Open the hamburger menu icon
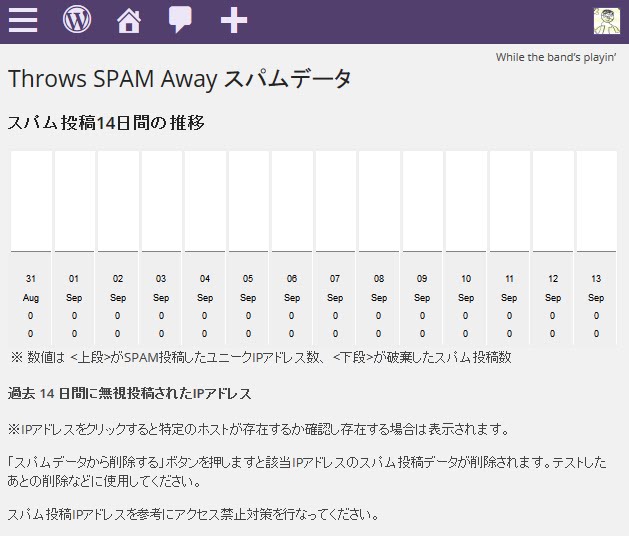629x536 pixels. pyautogui.click(x=23, y=20)
